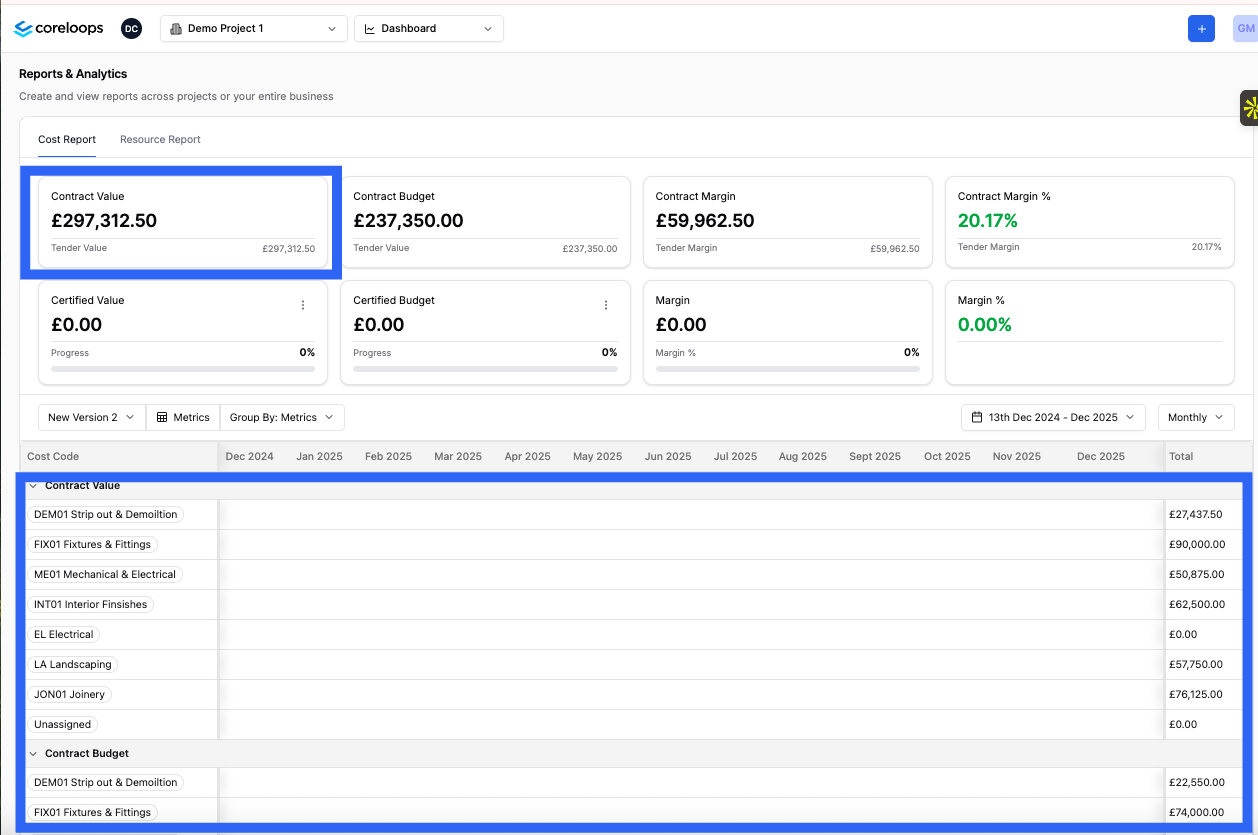Open the Dashboard navigation dropdown
The width and height of the screenshot is (1258, 835).
pyautogui.click(x=428, y=29)
